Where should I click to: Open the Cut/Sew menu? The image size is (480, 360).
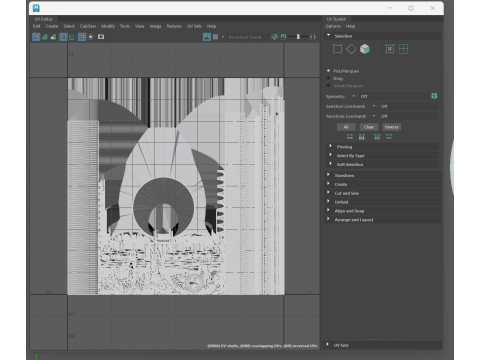(x=88, y=26)
